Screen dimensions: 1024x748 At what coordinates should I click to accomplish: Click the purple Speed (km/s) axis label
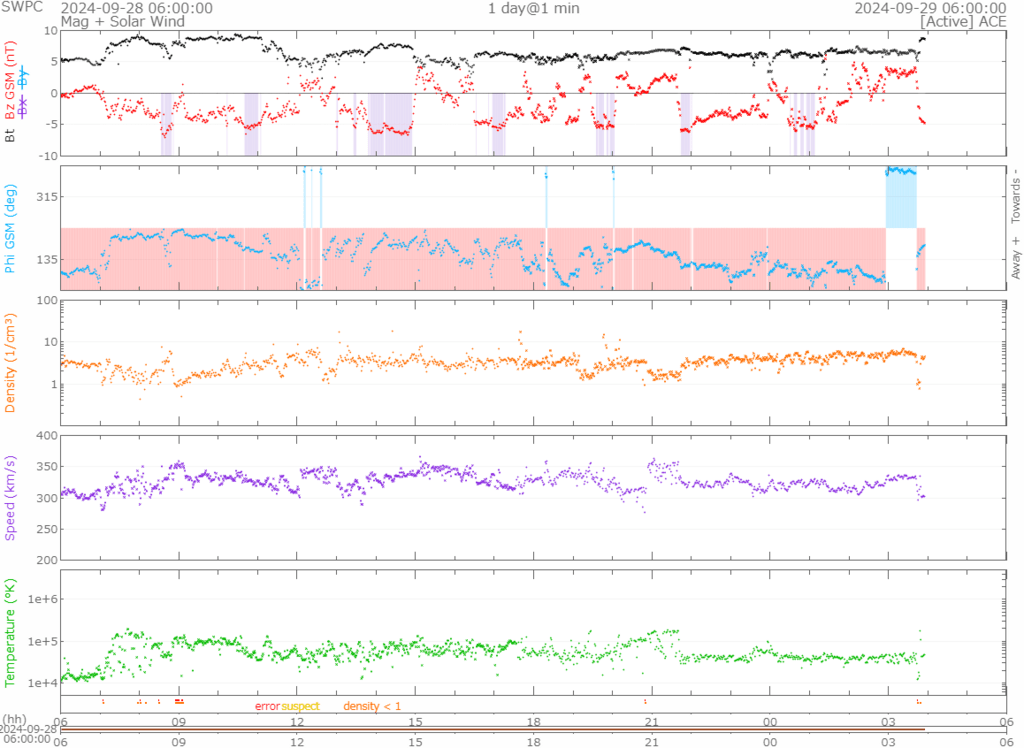(x=10, y=497)
